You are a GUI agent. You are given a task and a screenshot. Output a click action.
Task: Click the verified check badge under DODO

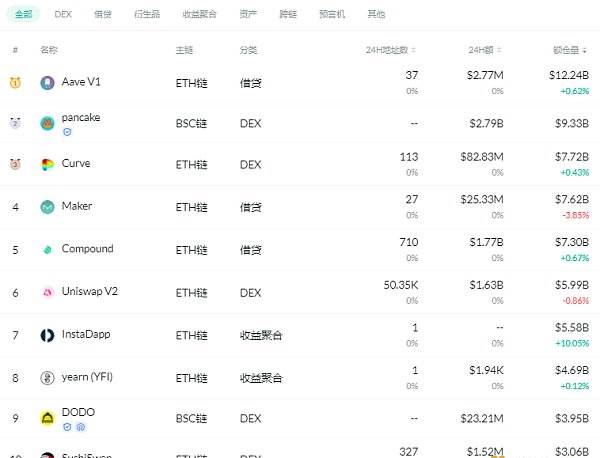point(67,427)
